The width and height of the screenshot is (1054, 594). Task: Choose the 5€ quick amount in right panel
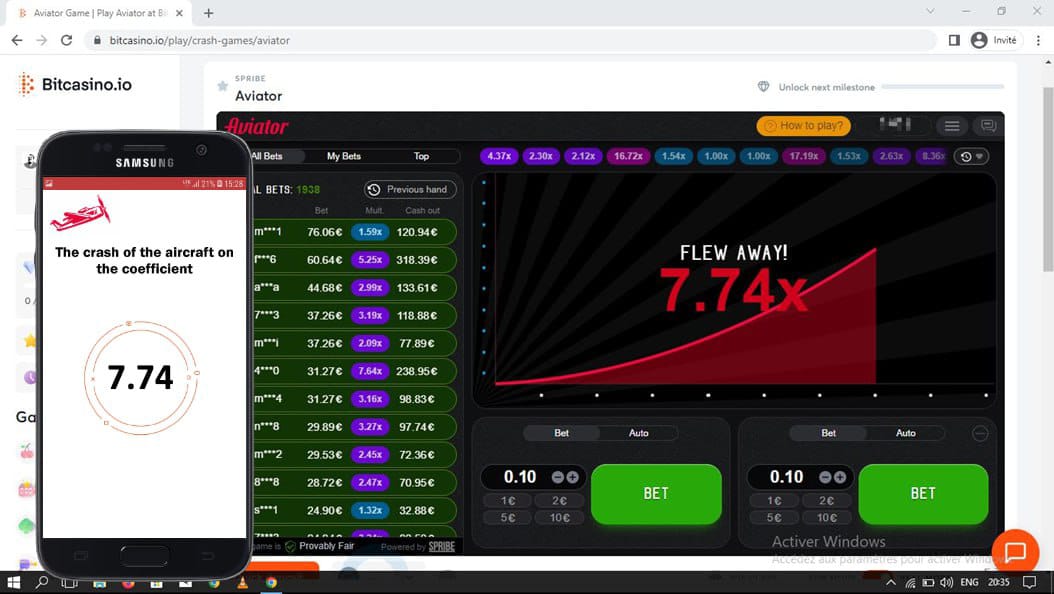774,517
